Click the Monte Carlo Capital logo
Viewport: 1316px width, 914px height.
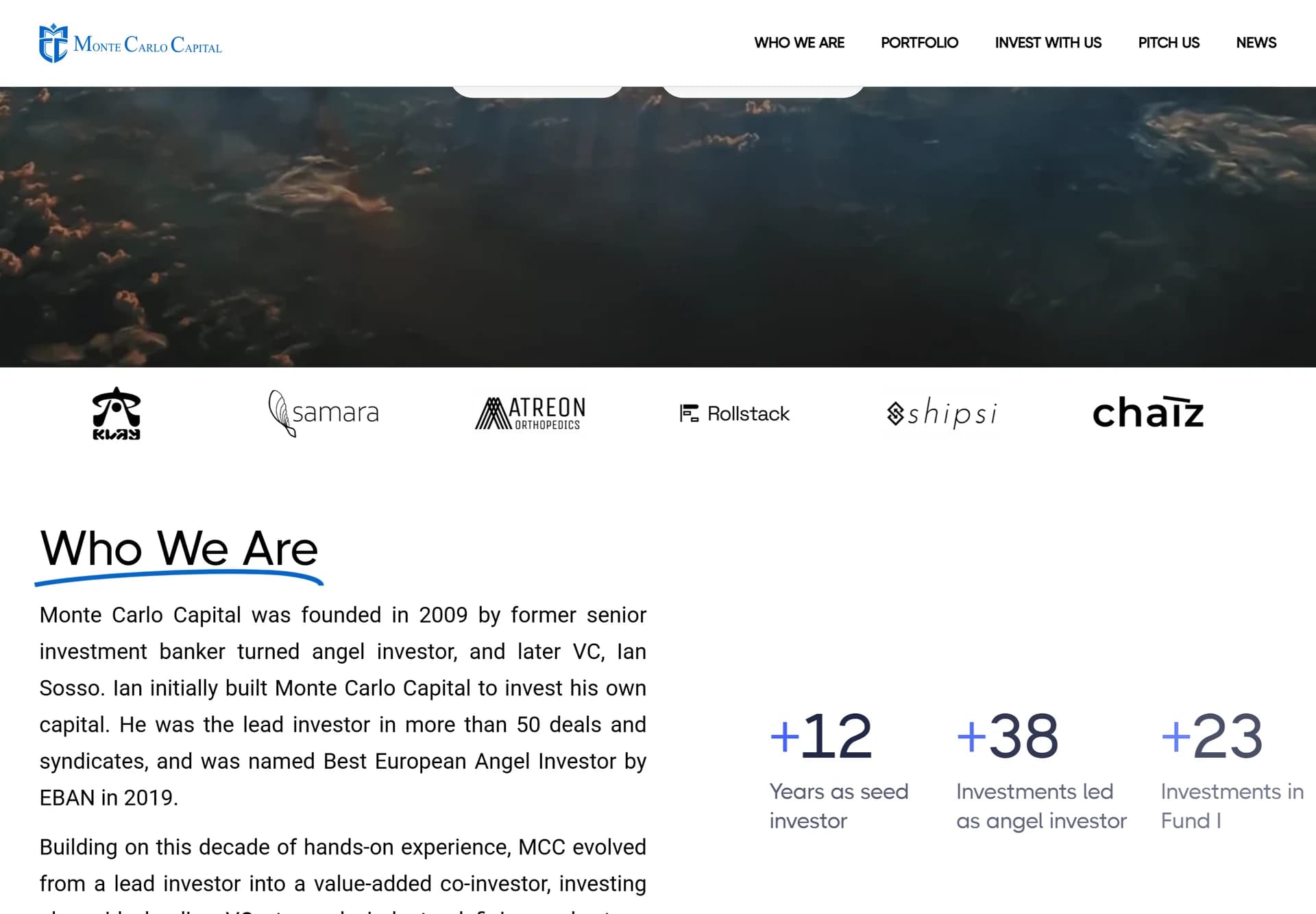tap(130, 43)
